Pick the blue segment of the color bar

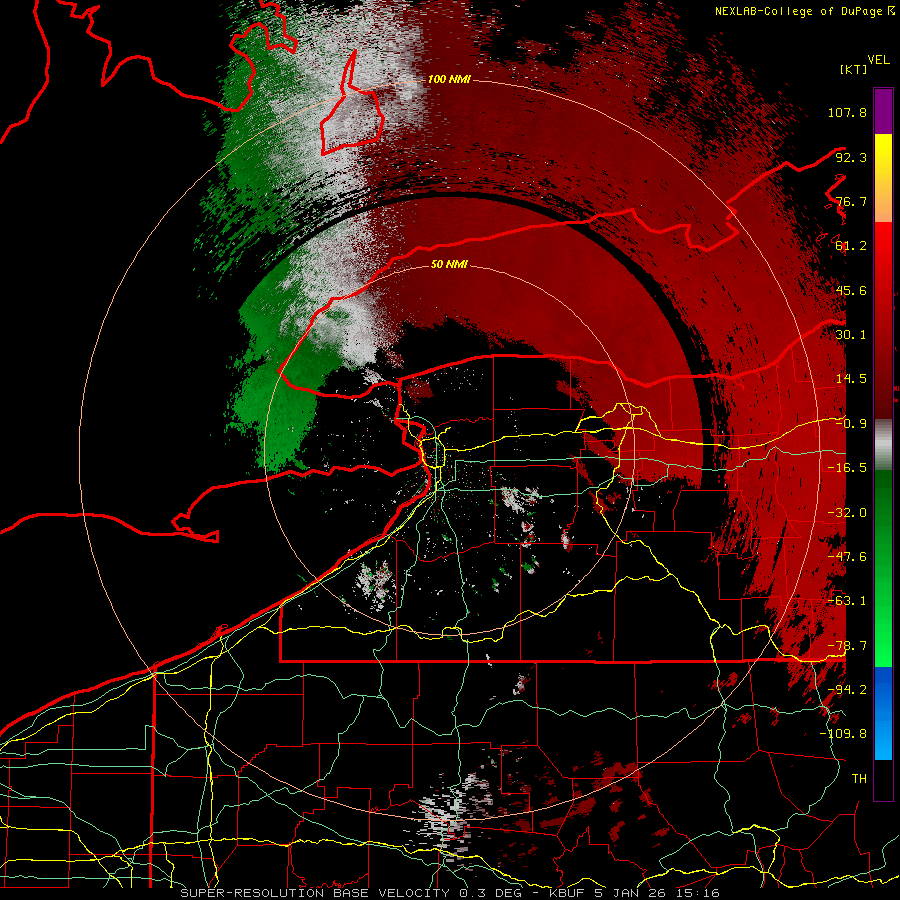883,713
